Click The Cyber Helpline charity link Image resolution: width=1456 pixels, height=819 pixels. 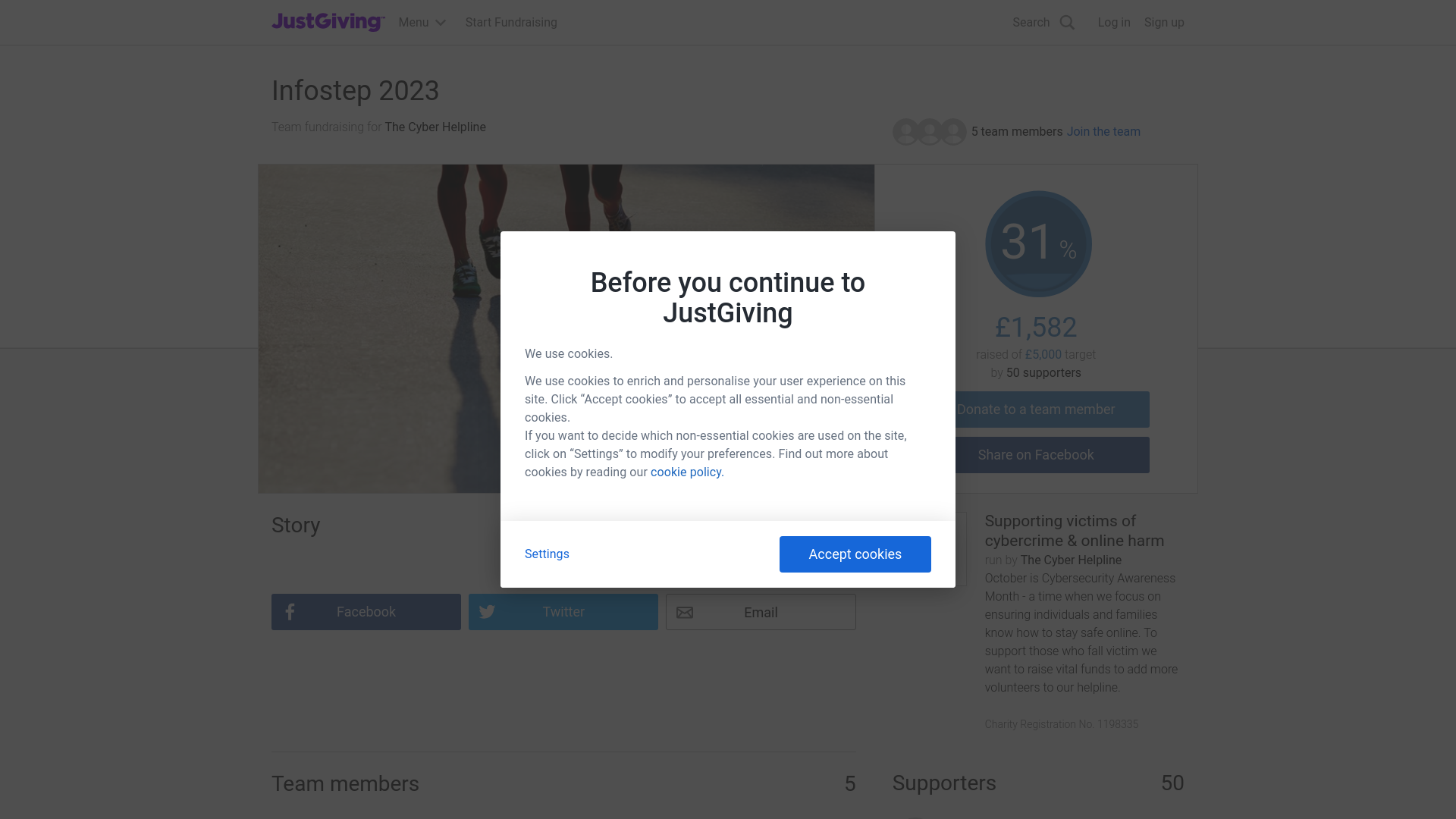(x=435, y=127)
